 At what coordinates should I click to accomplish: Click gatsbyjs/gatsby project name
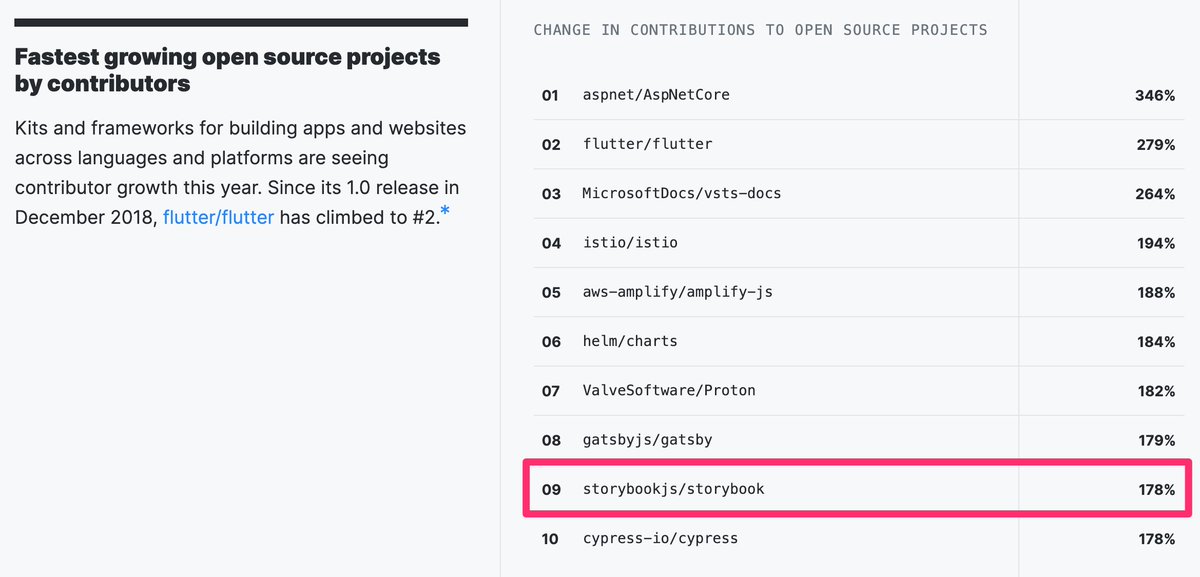[x=647, y=439]
